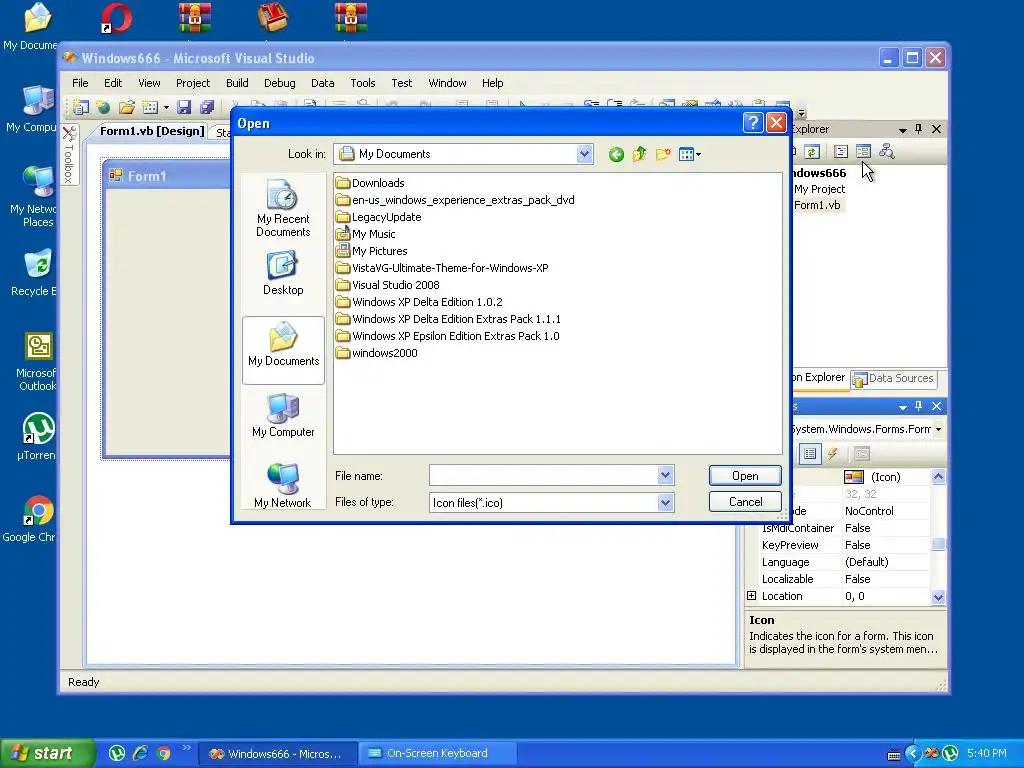Click the Properties view icon in Properties panel

click(810, 453)
